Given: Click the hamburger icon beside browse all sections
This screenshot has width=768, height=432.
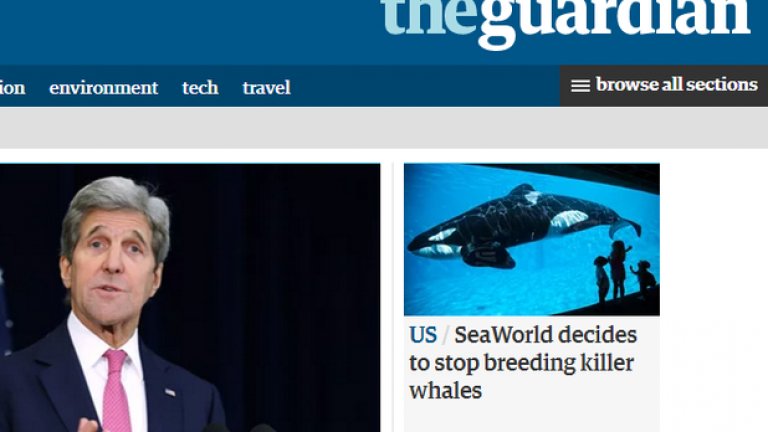Looking at the screenshot, I should pyautogui.click(x=580, y=86).
